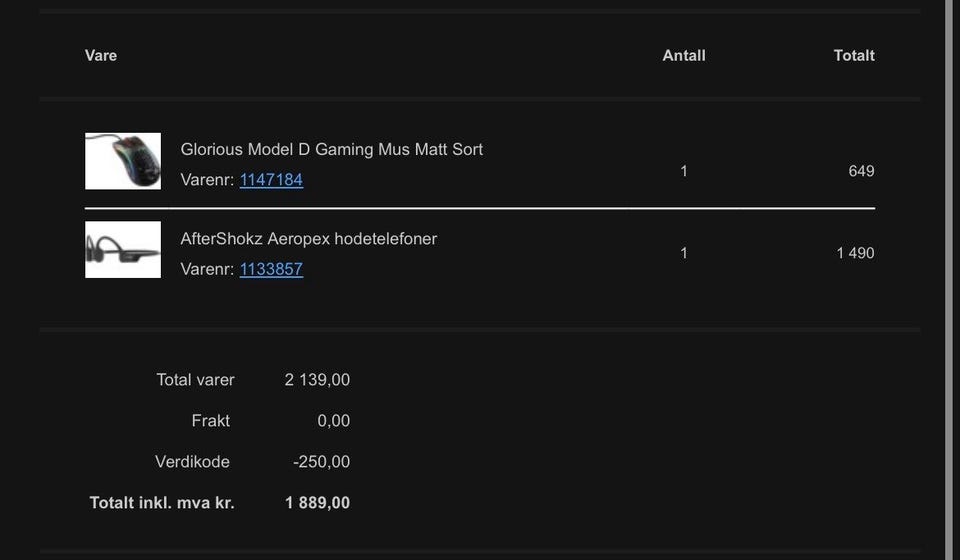960x560 pixels.
Task: Click the vertical scrollbar on the right
Action: coord(950,280)
